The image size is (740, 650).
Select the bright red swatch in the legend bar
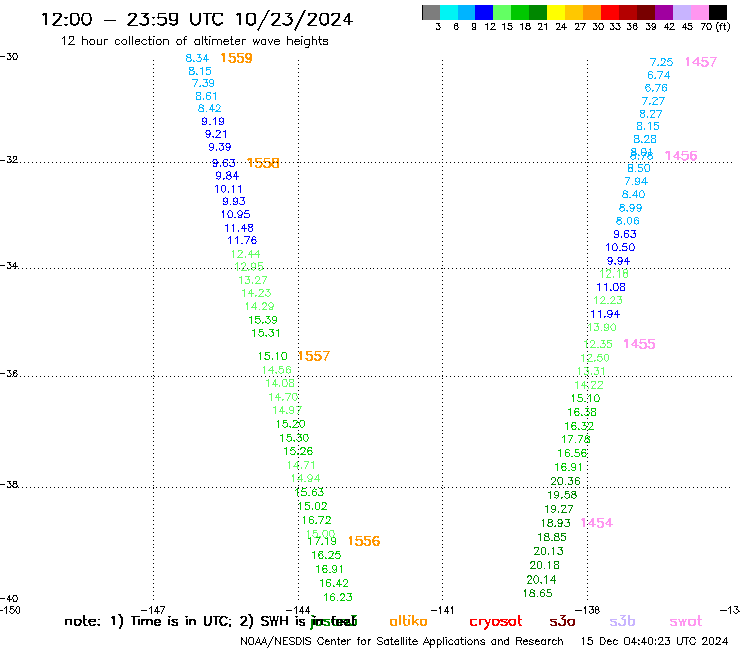click(x=610, y=12)
